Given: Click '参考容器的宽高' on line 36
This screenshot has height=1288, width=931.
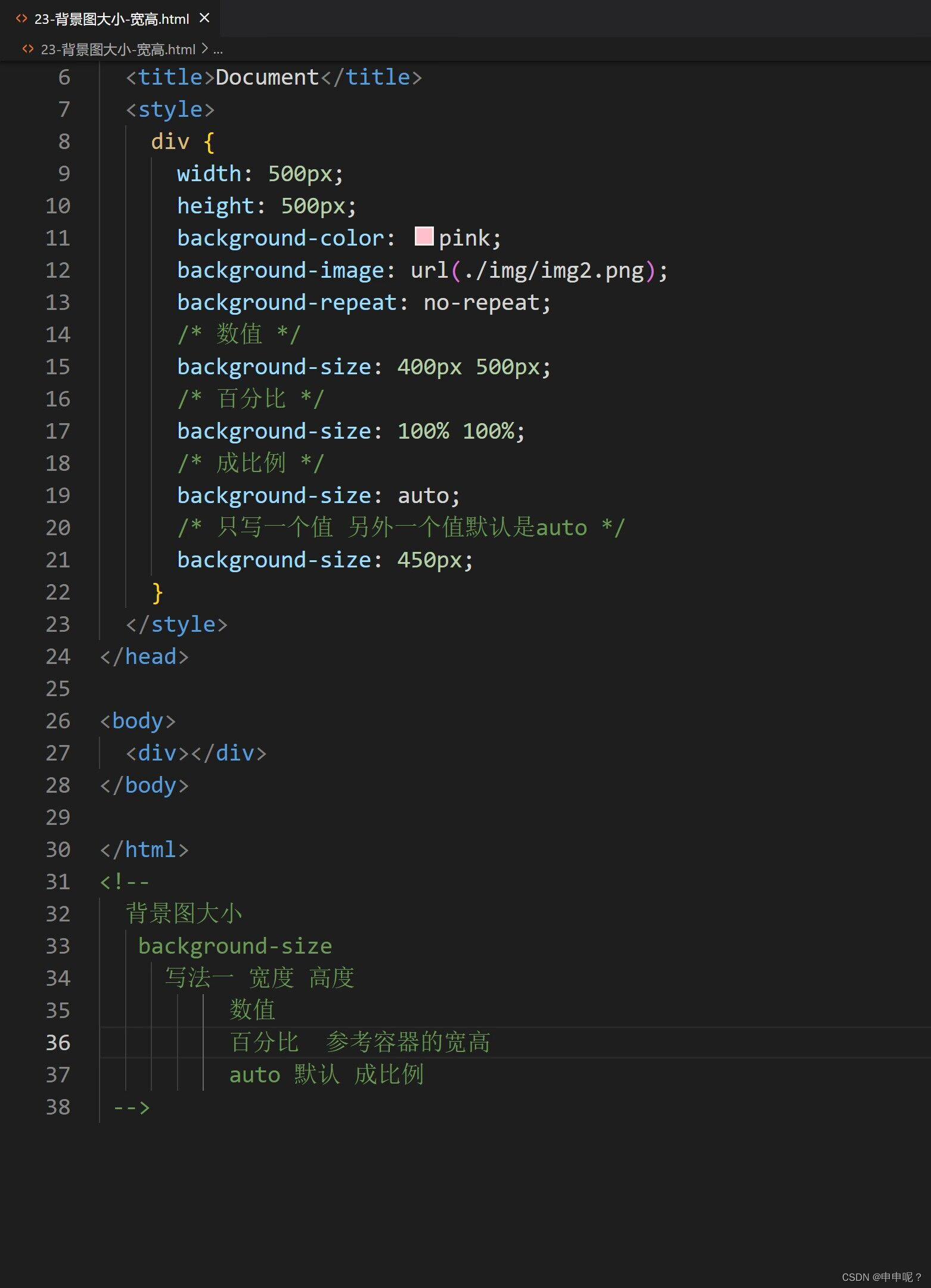Looking at the screenshot, I should [x=408, y=1042].
